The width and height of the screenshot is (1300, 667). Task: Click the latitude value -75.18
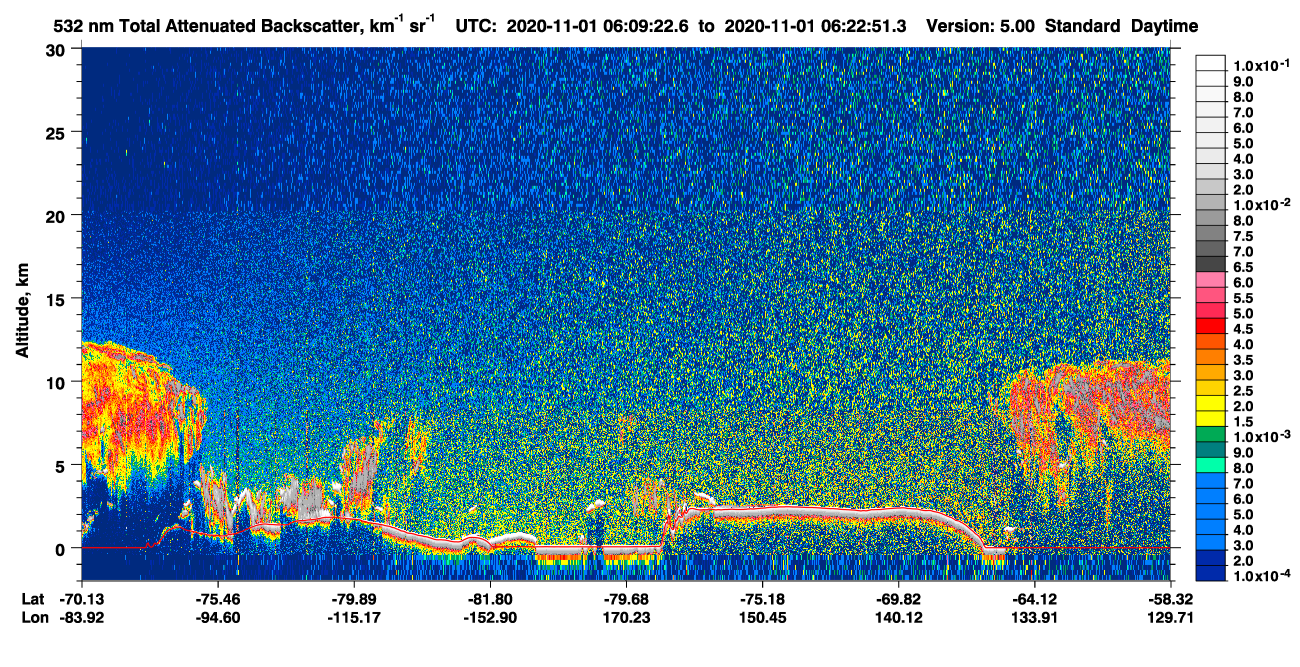pyautogui.click(x=762, y=599)
